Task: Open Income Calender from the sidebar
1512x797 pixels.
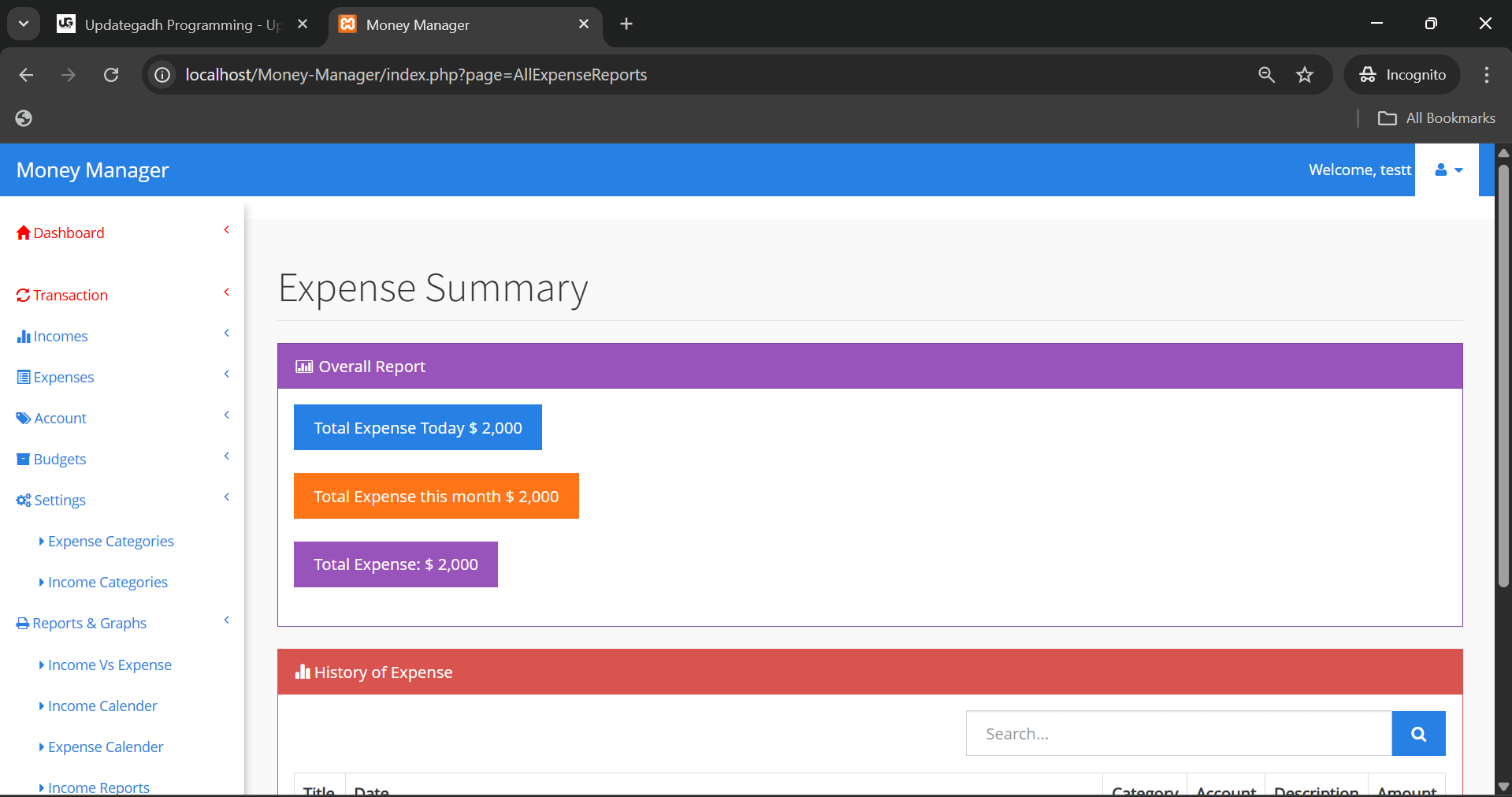Action: [101, 706]
